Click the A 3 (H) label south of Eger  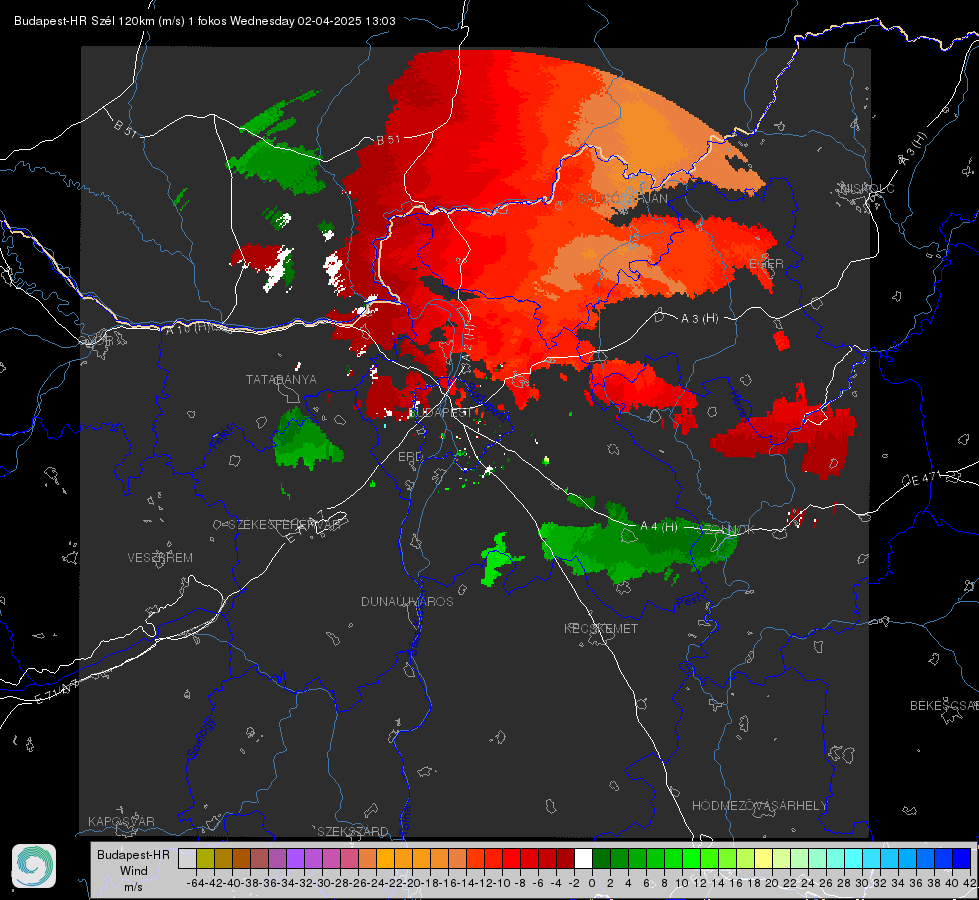click(699, 319)
